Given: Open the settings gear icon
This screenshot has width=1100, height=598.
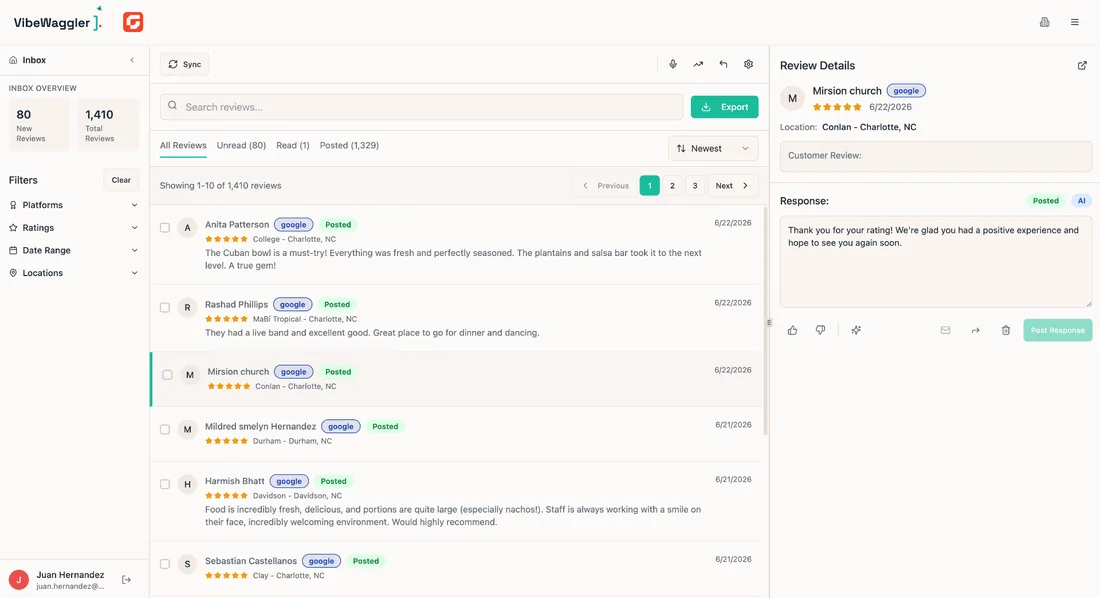Looking at the screenshot, I should (749, 64).
